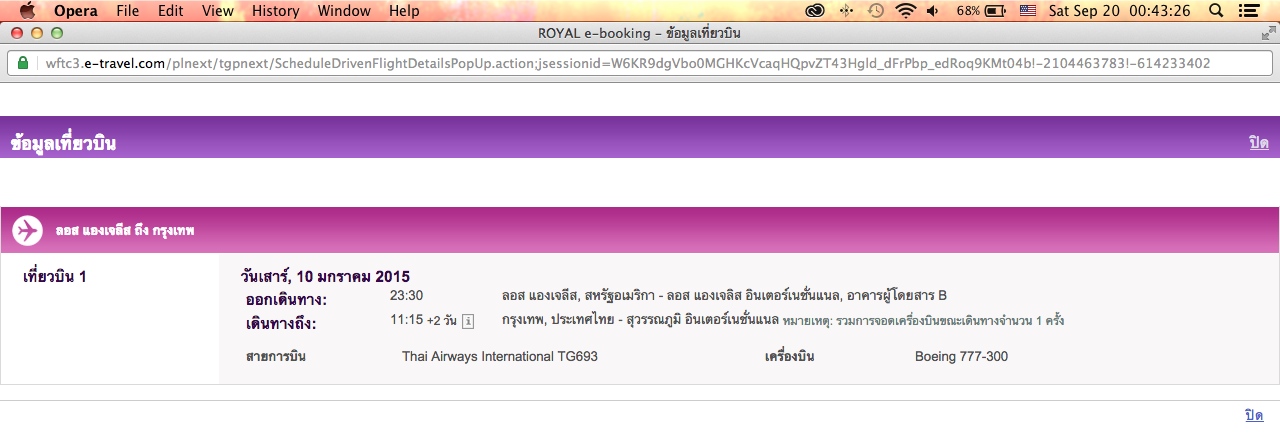Open the Edit menu
This screenshot has height=433, width=1280.
pos(170,11)
